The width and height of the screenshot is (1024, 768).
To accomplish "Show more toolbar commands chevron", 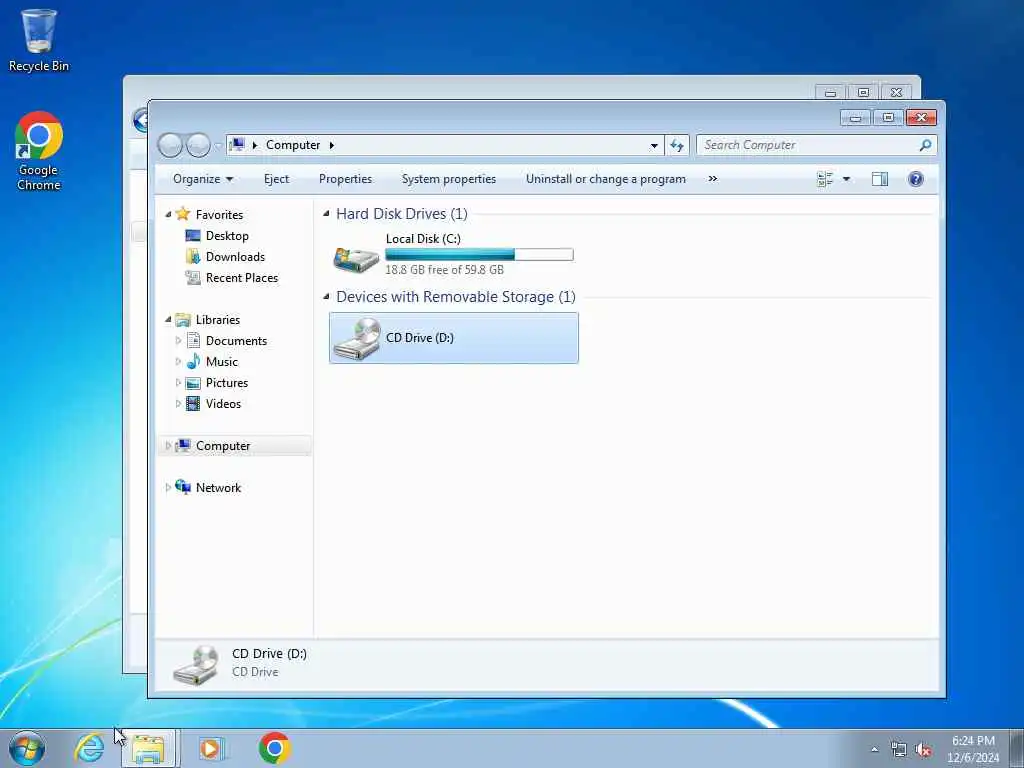I will [x=712, y=178].
